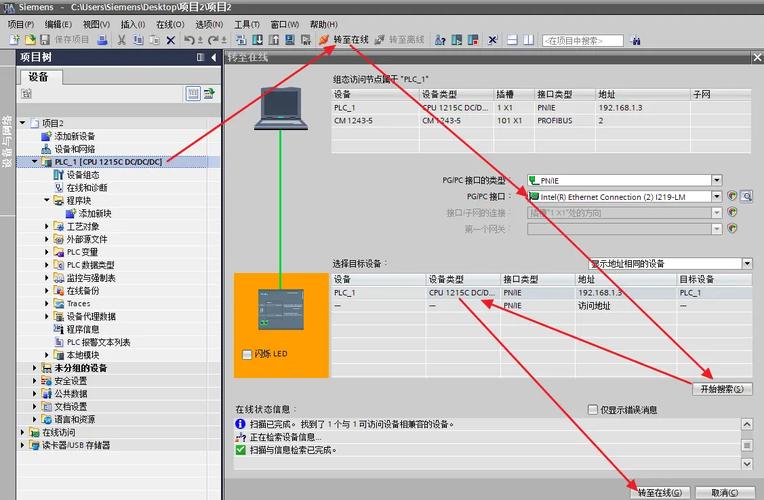Click the Stop CPU icon
This screenshot has width=764, height=500.
(x=473, y=40)
